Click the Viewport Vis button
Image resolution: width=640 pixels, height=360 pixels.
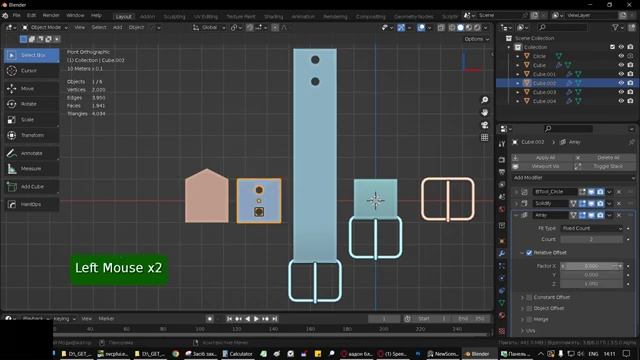point(542,166)
